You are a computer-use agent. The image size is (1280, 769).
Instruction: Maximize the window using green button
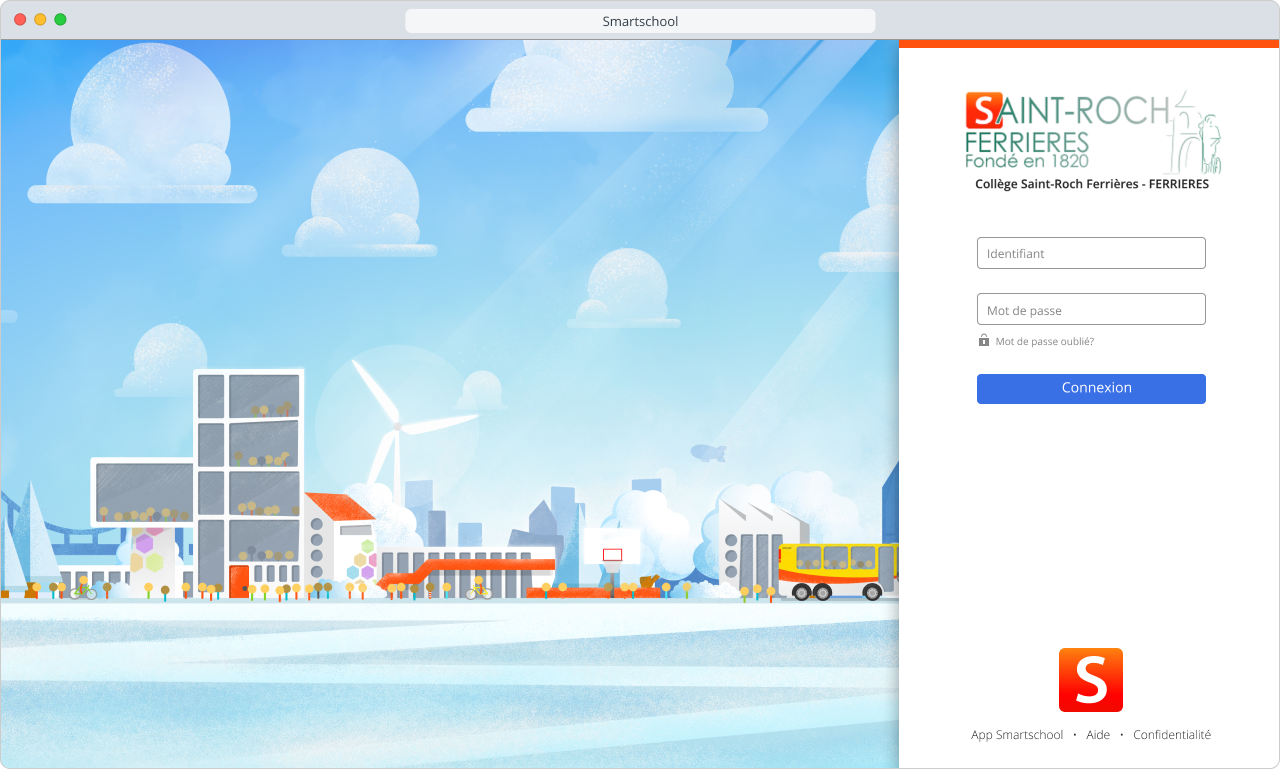[60, 20]
